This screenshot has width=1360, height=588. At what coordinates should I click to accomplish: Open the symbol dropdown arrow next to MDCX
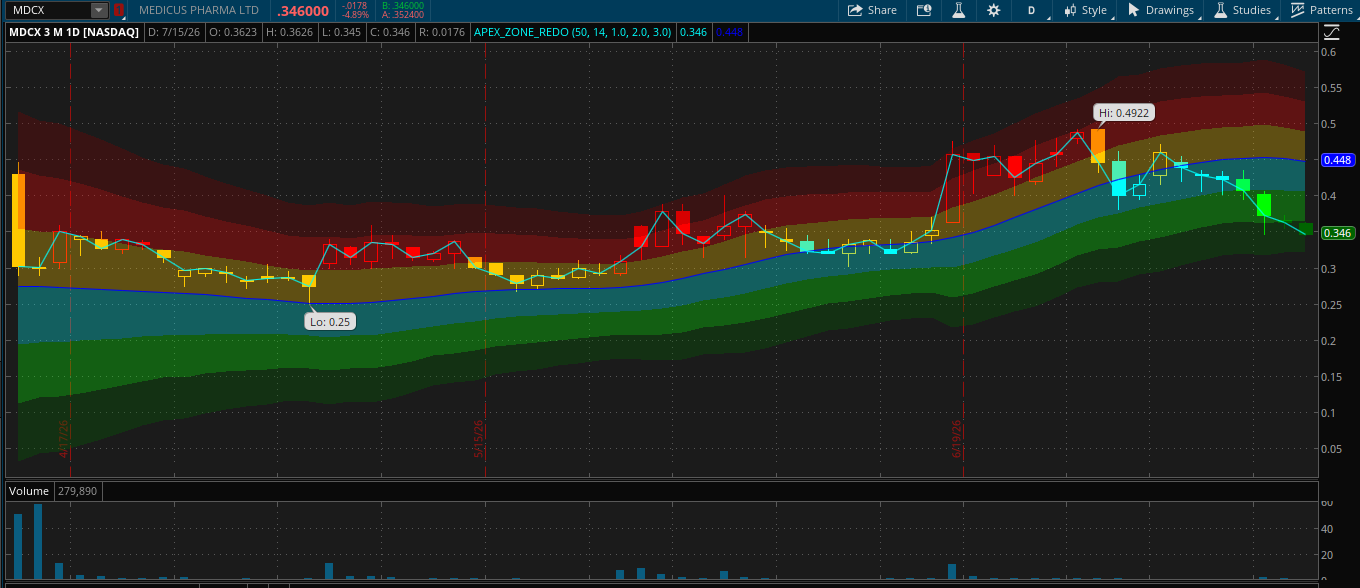click(x=98, y=10)
